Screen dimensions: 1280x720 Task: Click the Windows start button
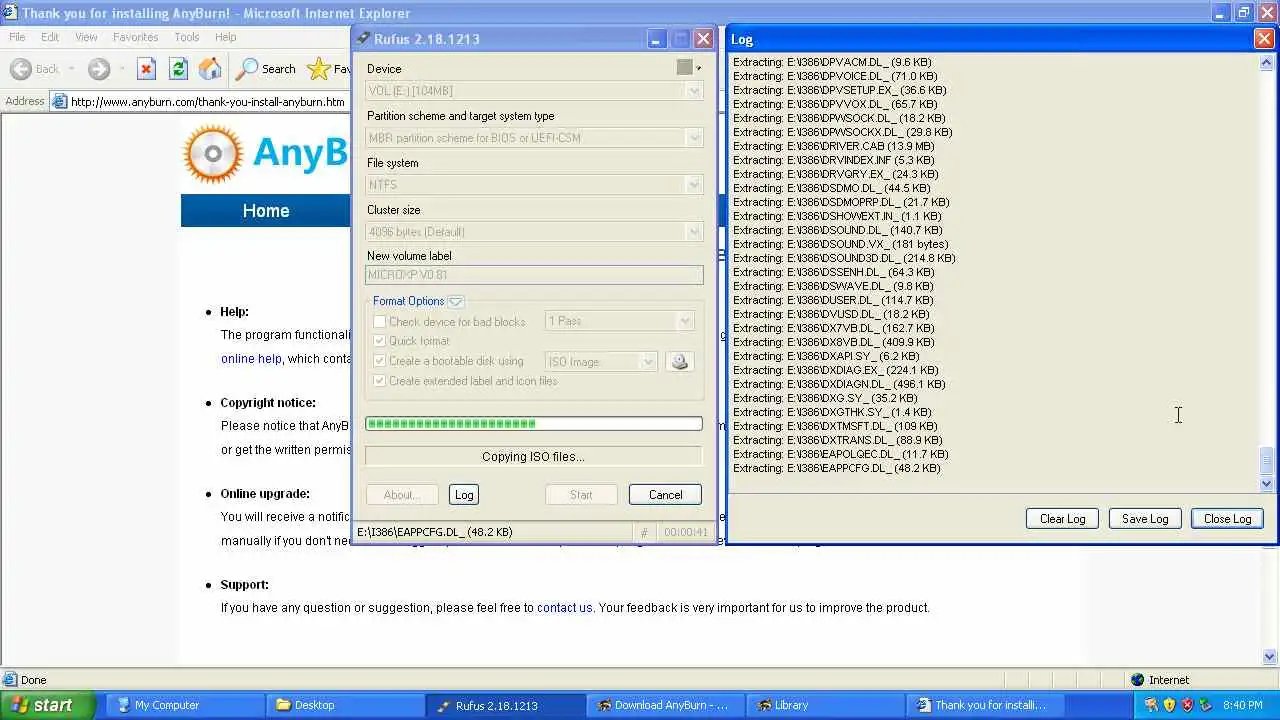coord(48,705)
